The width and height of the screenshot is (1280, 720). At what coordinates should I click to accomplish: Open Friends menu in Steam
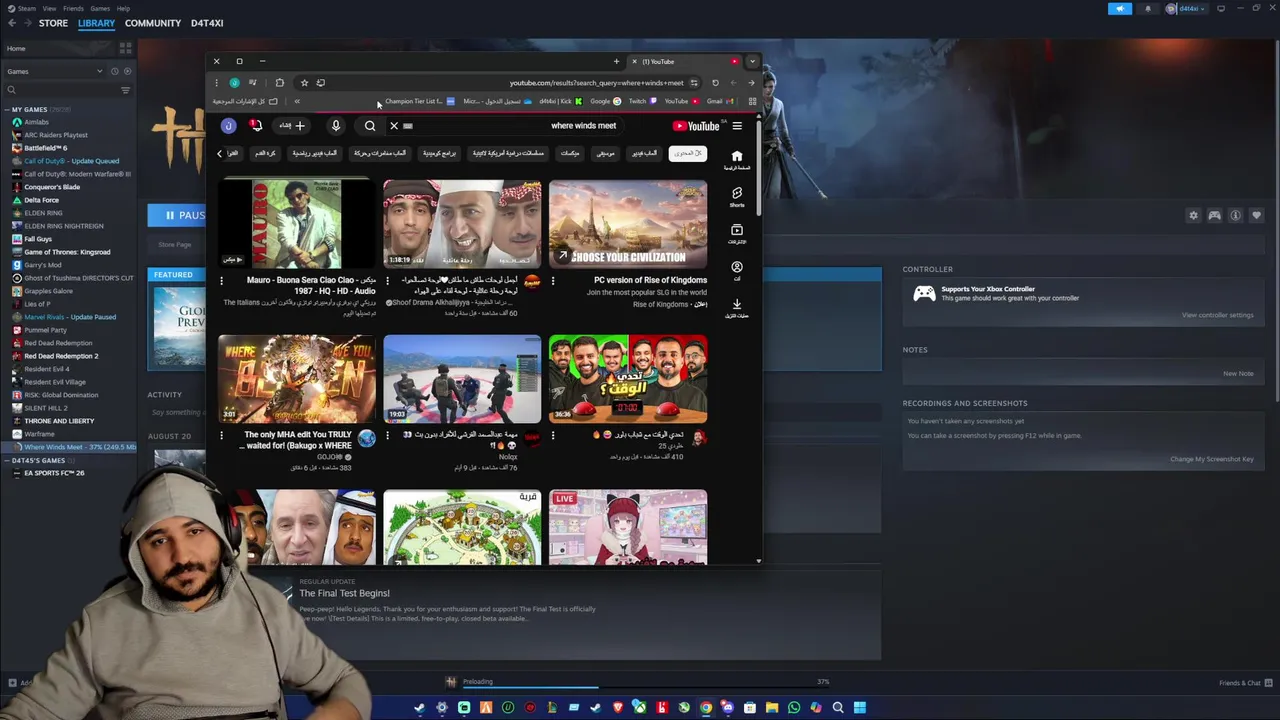pyautogui.click(x=73, y=8)
